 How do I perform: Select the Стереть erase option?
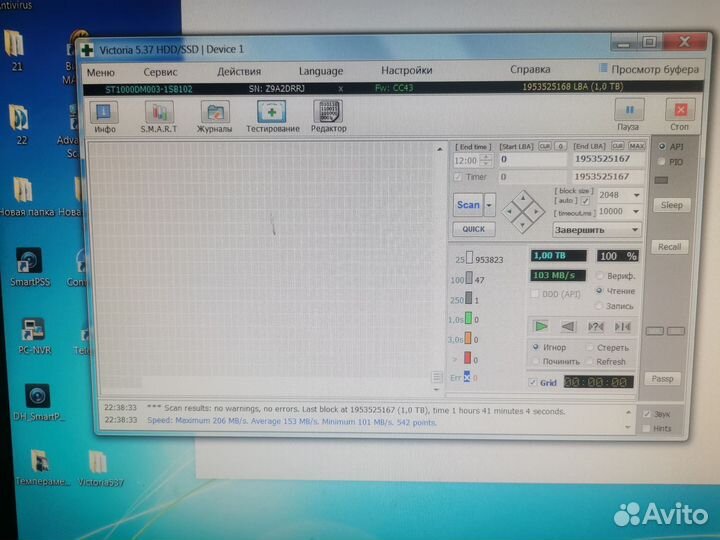tap(590, 348)
